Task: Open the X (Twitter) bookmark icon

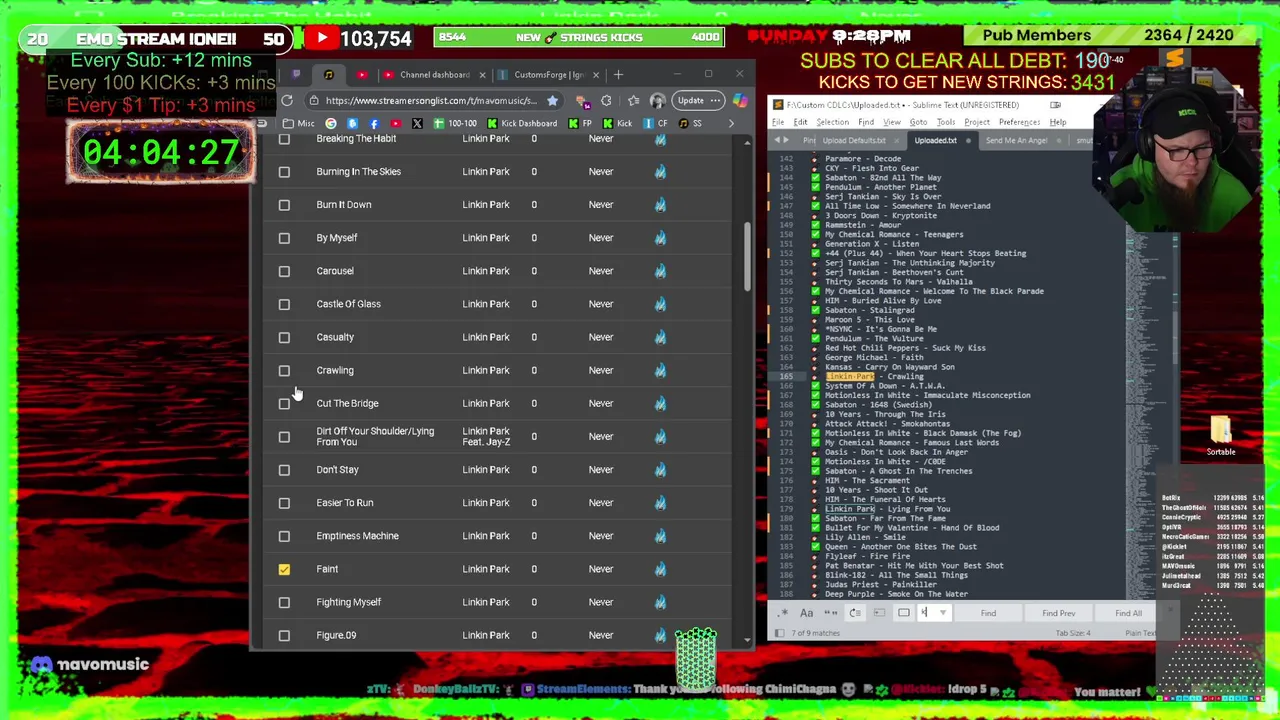Action: (417, 123)
